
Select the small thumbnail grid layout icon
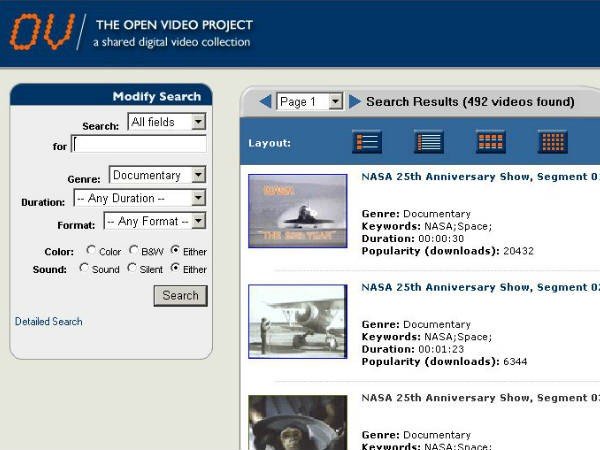pos(553,142)
